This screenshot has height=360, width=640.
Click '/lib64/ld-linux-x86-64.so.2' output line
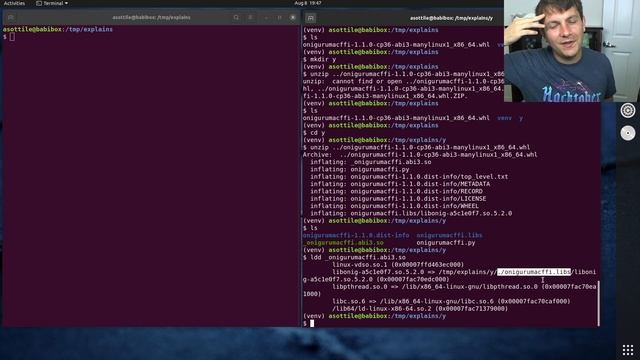[x=420, y=309]
